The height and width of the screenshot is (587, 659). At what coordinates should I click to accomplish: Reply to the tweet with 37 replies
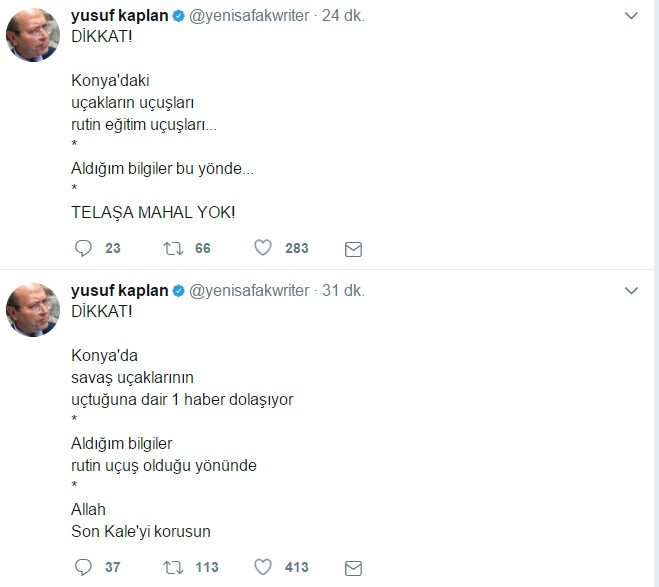(84, 567)
